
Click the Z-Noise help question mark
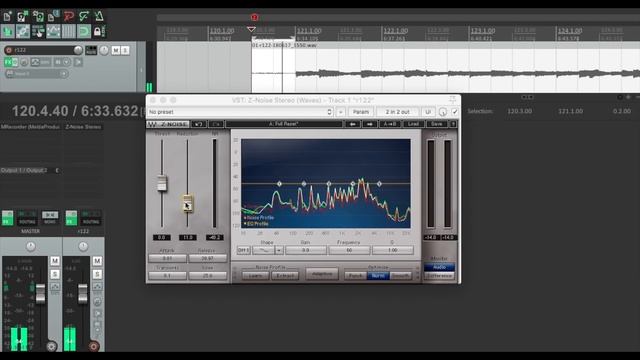coord(453,124)
